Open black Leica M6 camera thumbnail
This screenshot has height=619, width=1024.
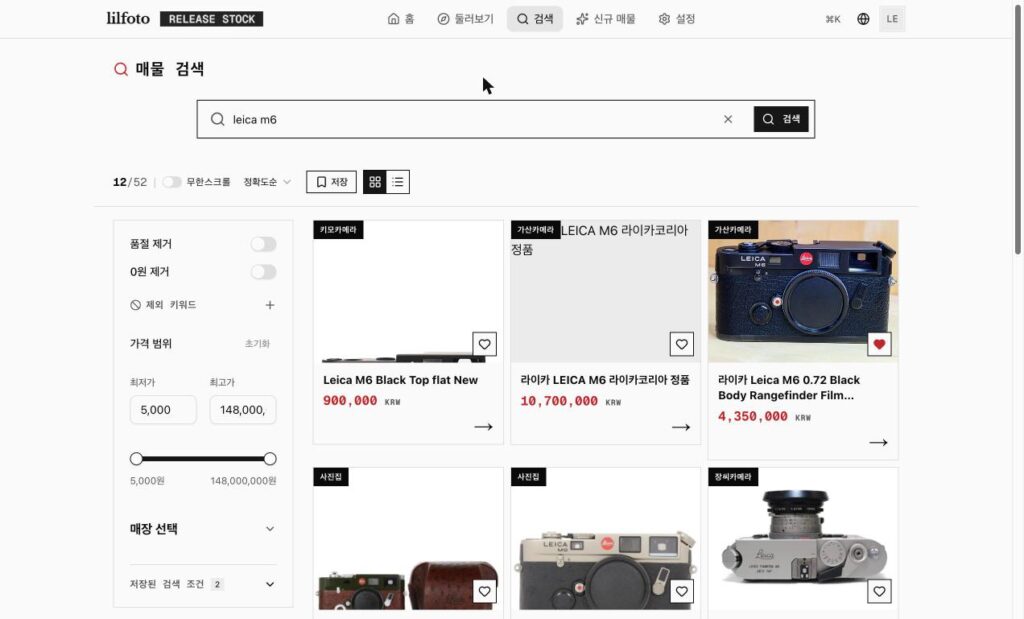803,292
